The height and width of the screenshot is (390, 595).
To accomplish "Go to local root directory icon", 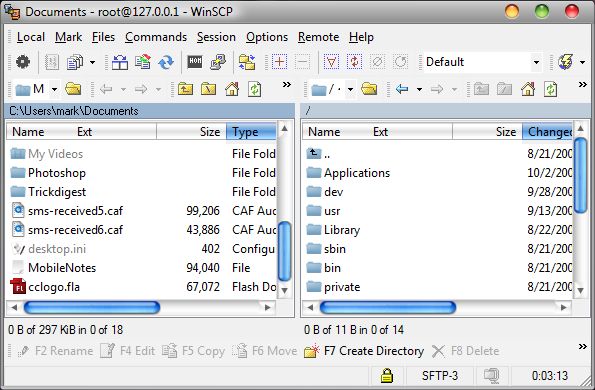I will click(x=208, y=89).
